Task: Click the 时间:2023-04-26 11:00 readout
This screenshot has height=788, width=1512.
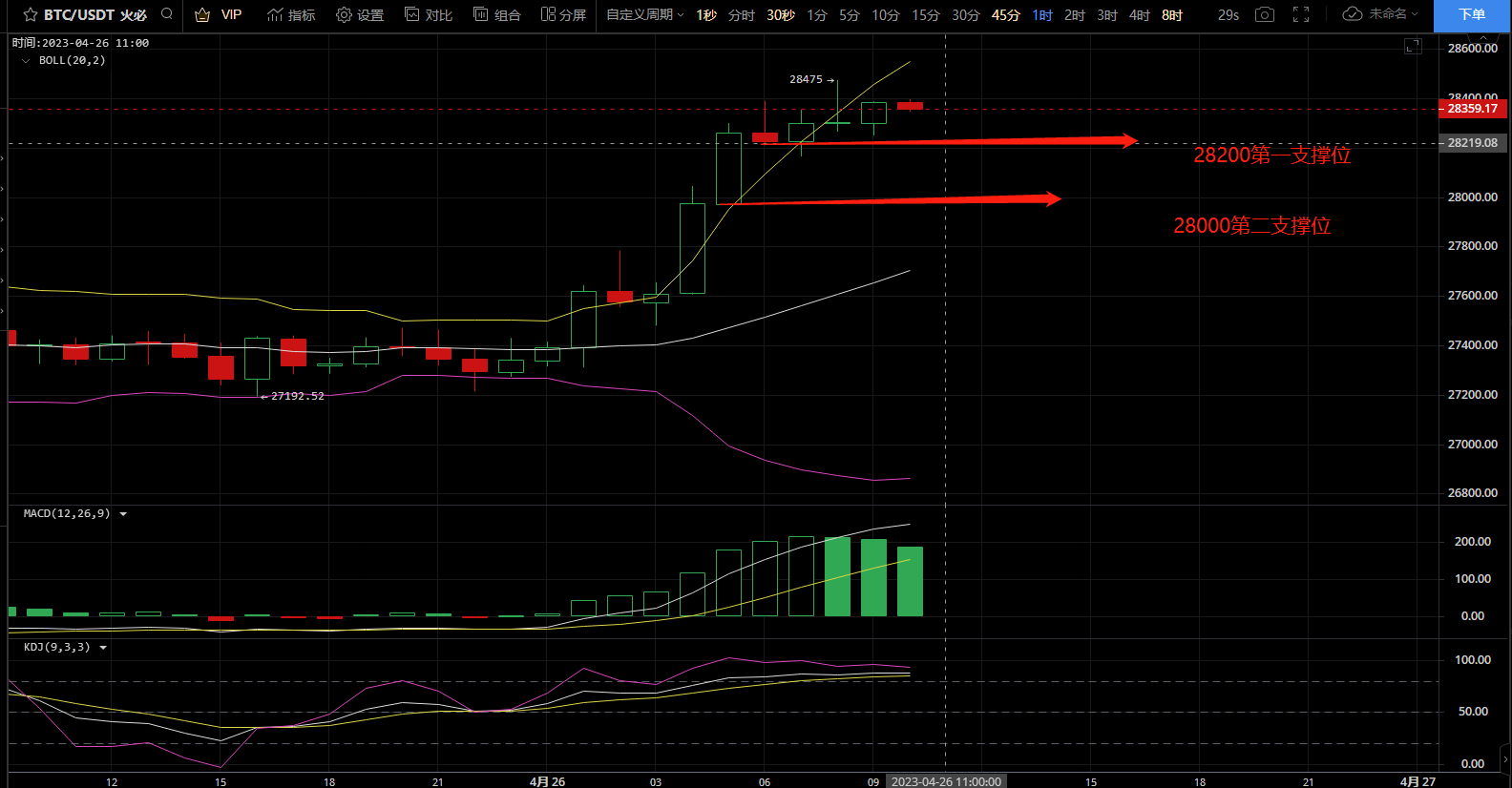Action: [80, 43]
